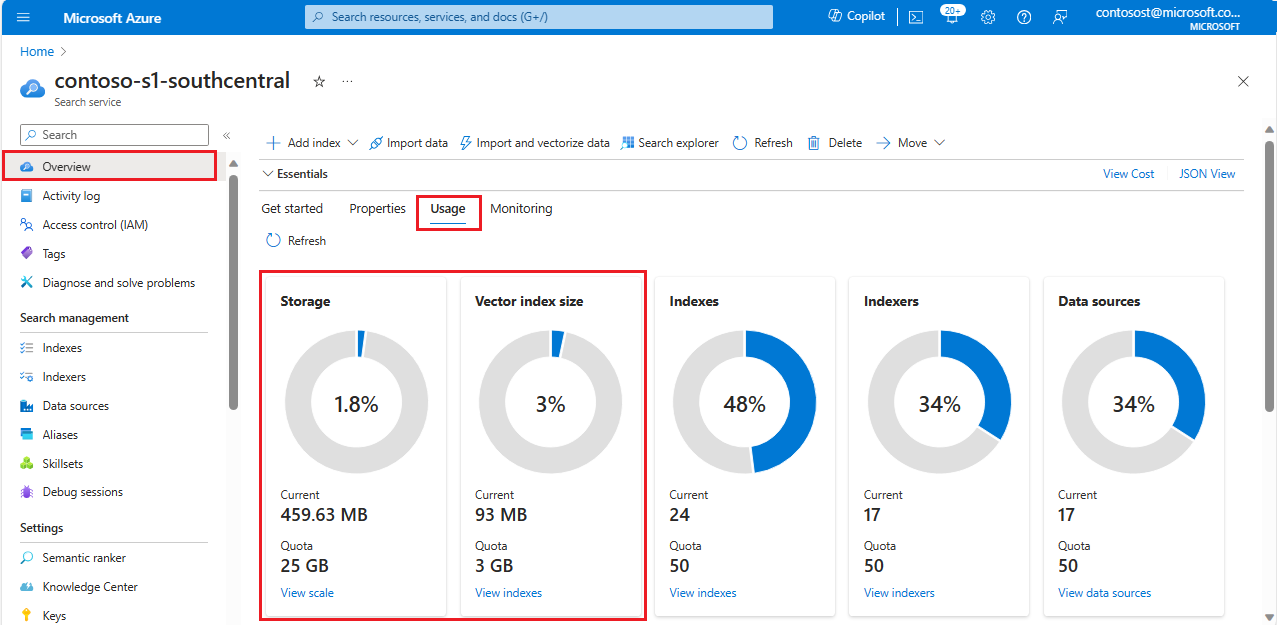Open the JSON View link

1207,174
